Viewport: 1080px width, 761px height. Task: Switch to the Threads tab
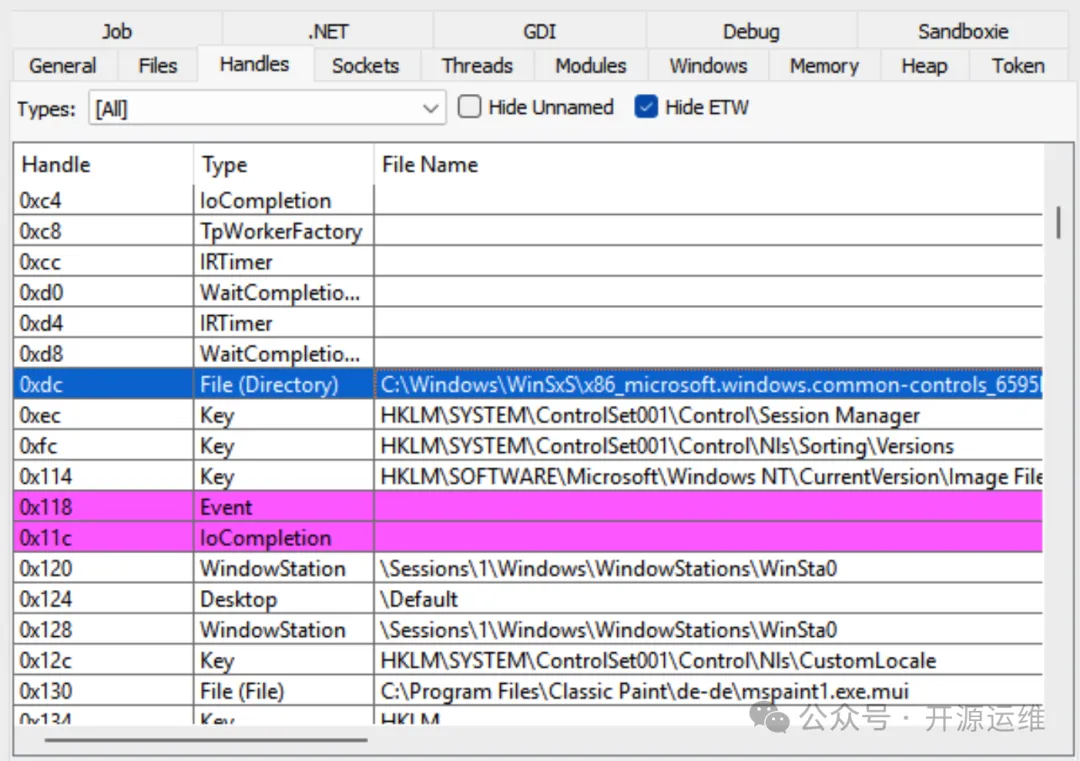click(477, 66)
